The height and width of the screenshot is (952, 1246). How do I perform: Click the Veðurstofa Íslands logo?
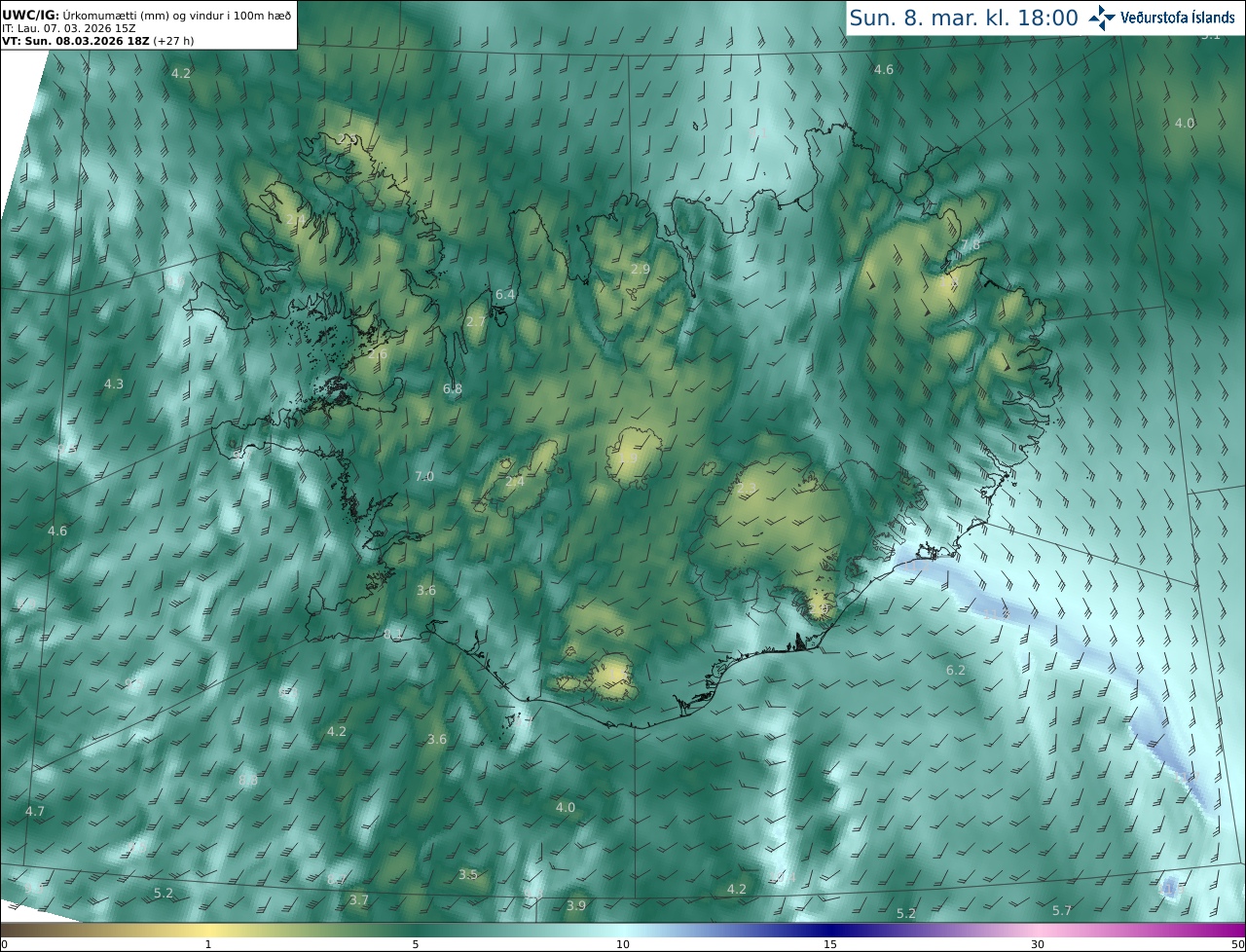(x=1163, y=18)
